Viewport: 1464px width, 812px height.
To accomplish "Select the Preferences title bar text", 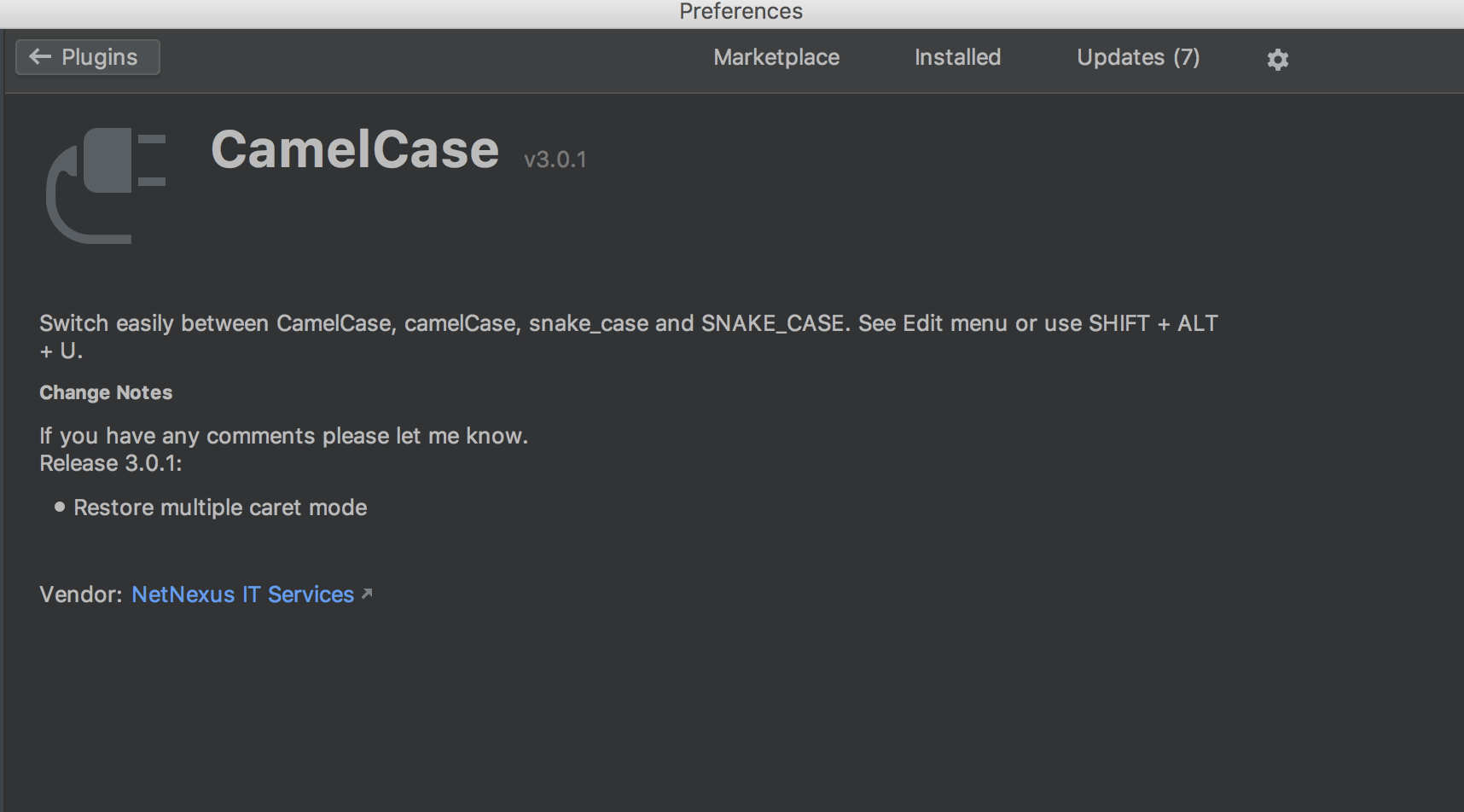I will [741, 11].
